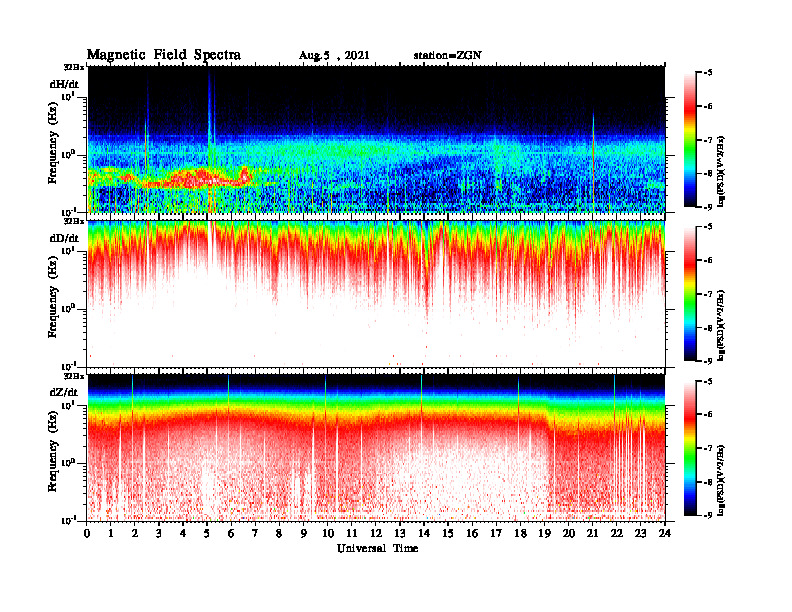Click the dZ/dt panel label
792x612 pixels.
click(x=64, y=392)
